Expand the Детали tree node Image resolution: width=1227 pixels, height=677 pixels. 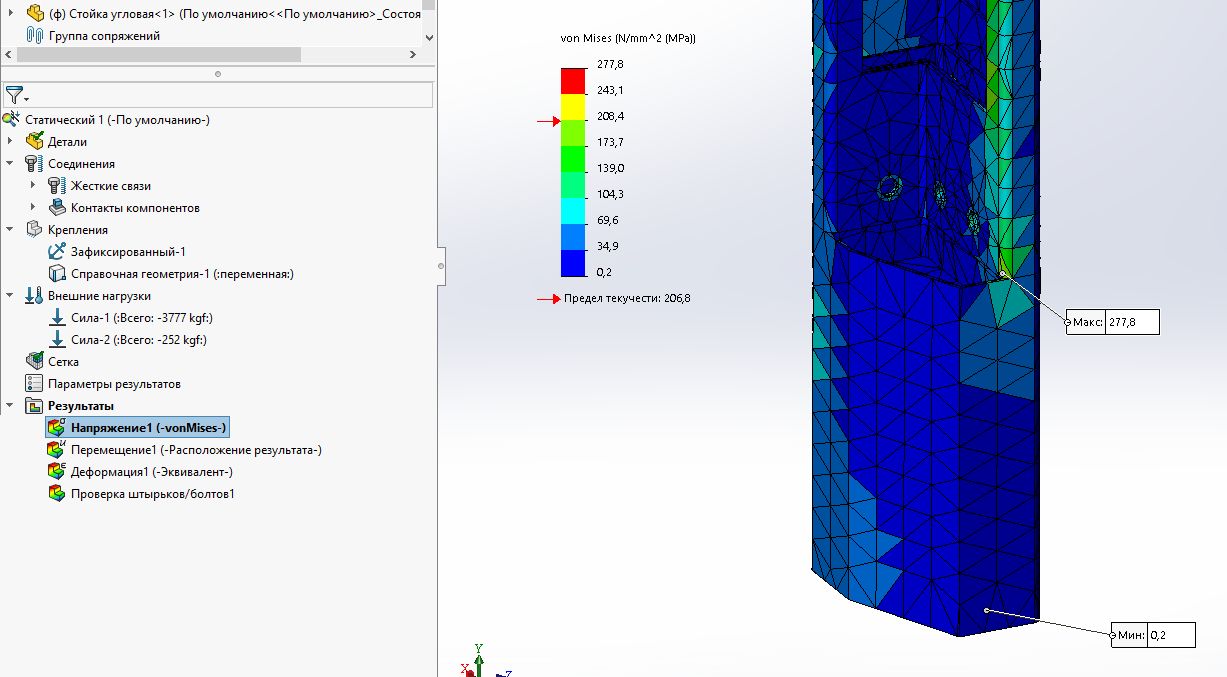pyautogui.click(x=10, y=142)
